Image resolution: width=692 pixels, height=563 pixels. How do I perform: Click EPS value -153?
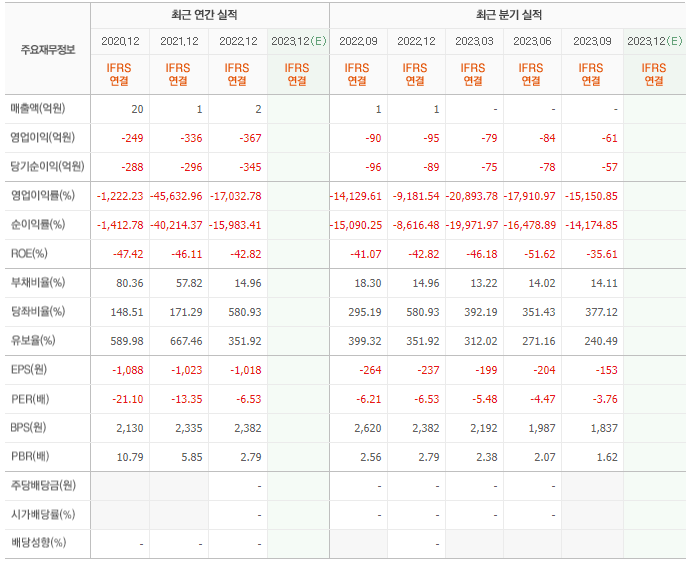[606, 370]
